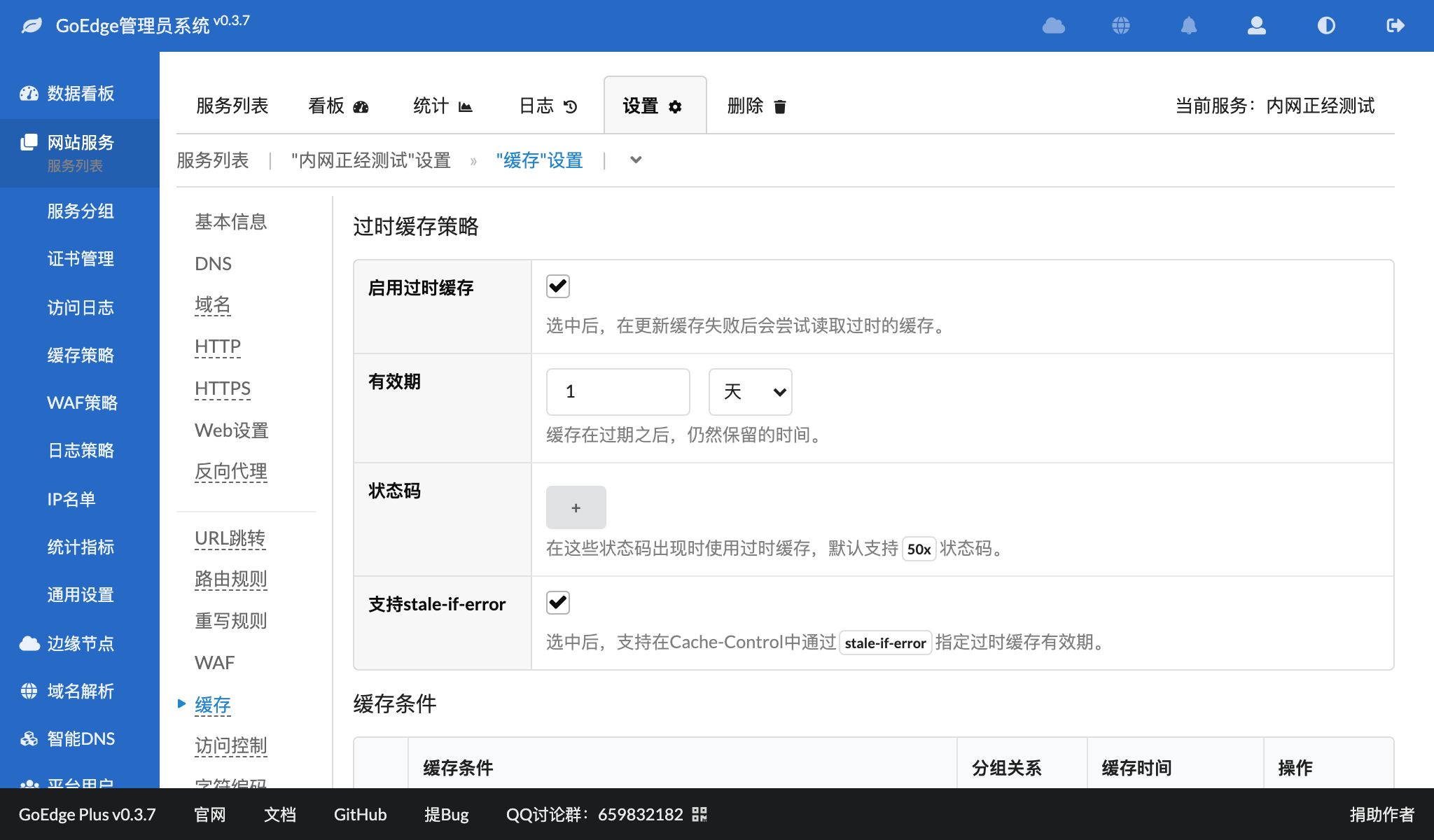Screen dimensions: 1434x840
Task: Click the globe icon in top bar
Action: click(x=1121, y=26)
